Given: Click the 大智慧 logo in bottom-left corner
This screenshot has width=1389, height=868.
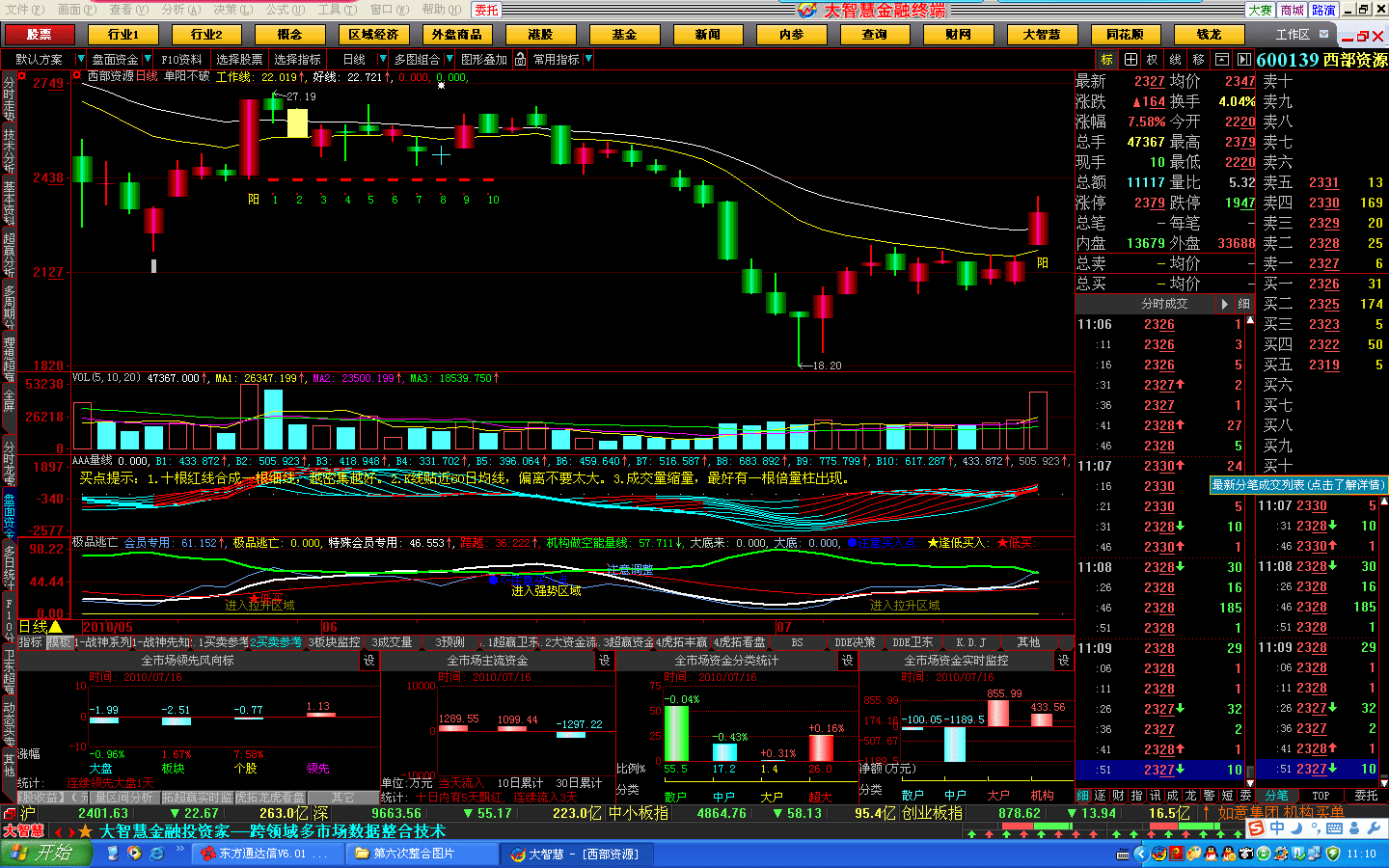Looking at the screenshot, I should coord(23,831).
